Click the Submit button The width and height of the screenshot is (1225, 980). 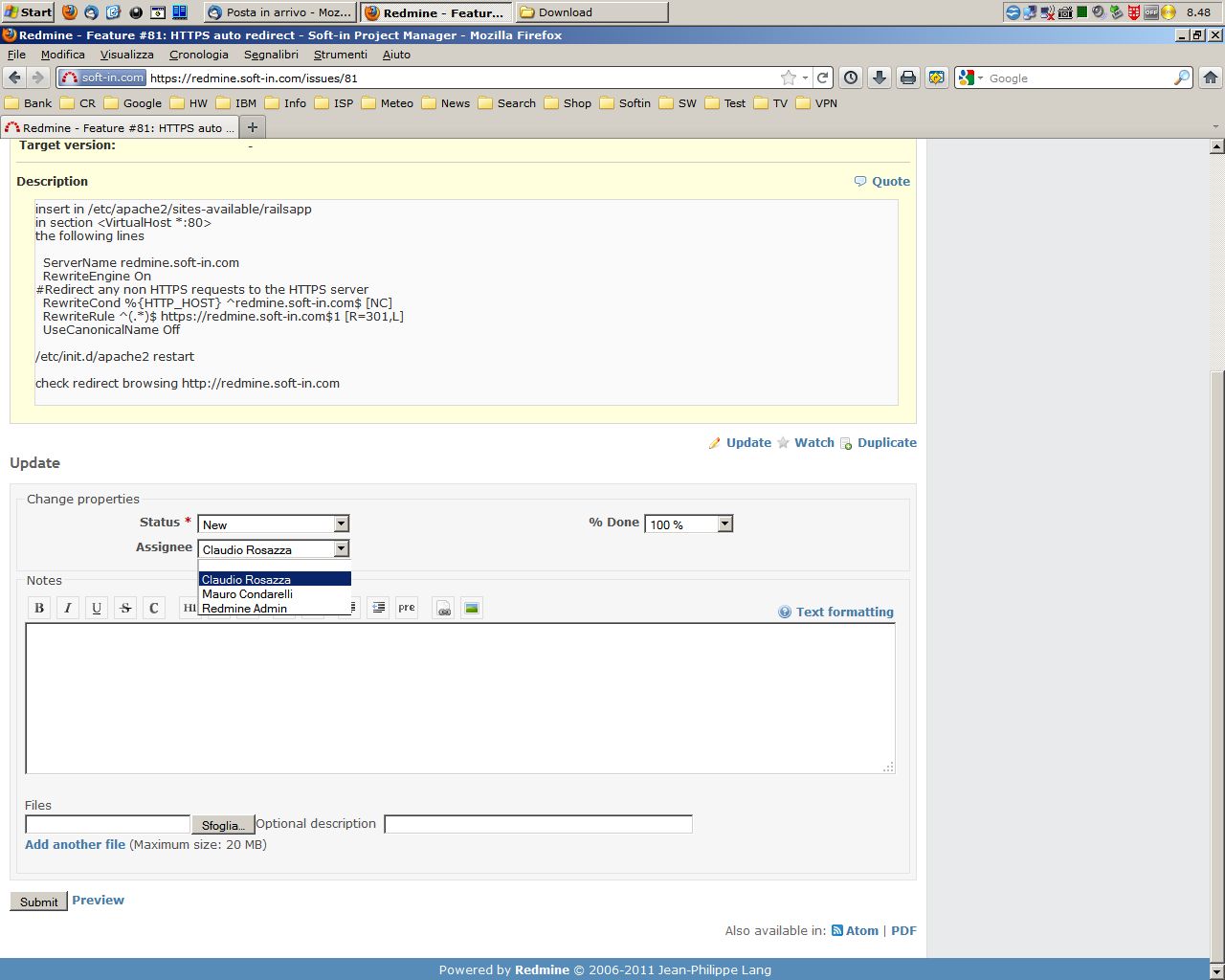coord(38,902)
